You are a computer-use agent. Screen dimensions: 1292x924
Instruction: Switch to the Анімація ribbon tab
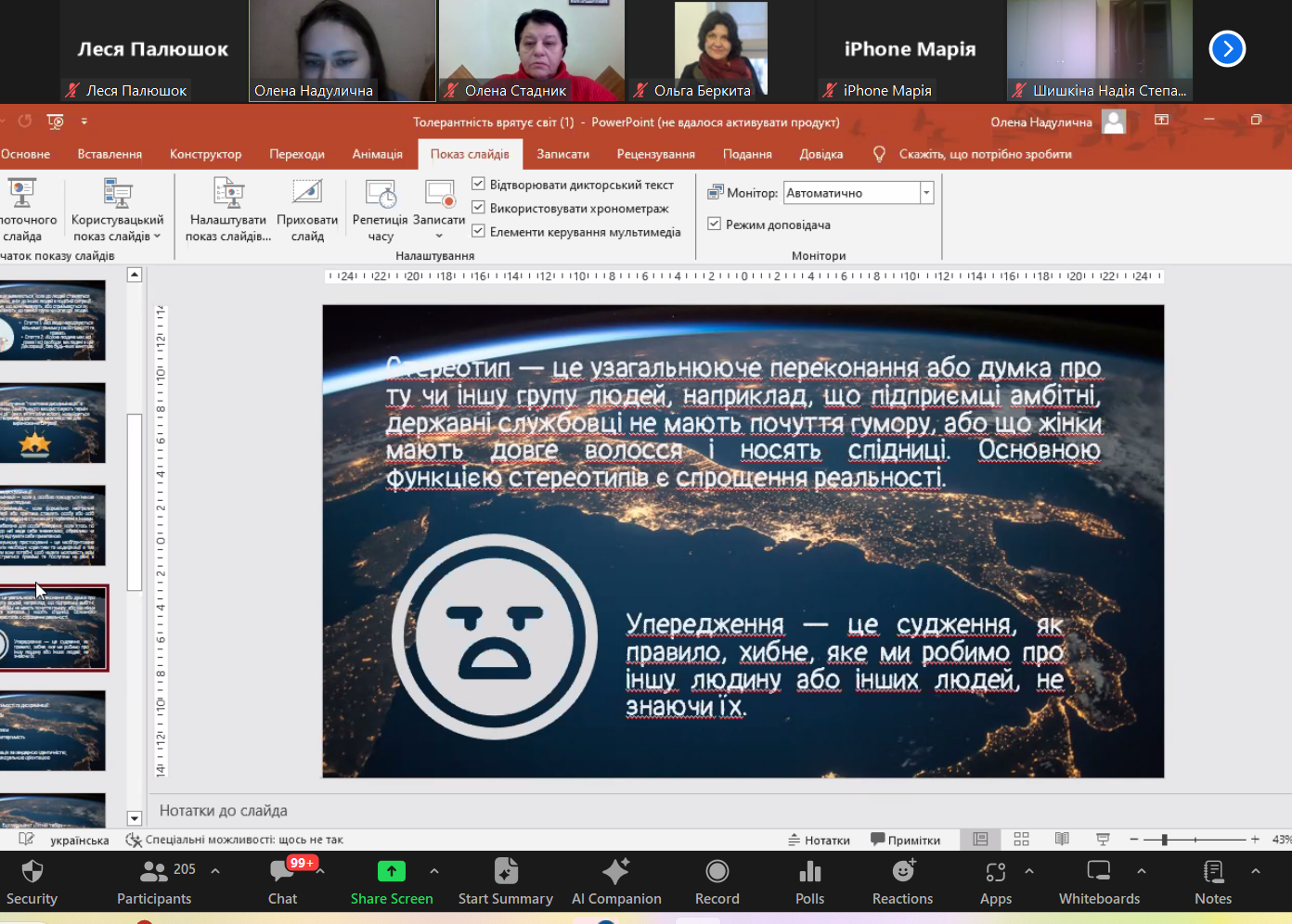point(377,154)
